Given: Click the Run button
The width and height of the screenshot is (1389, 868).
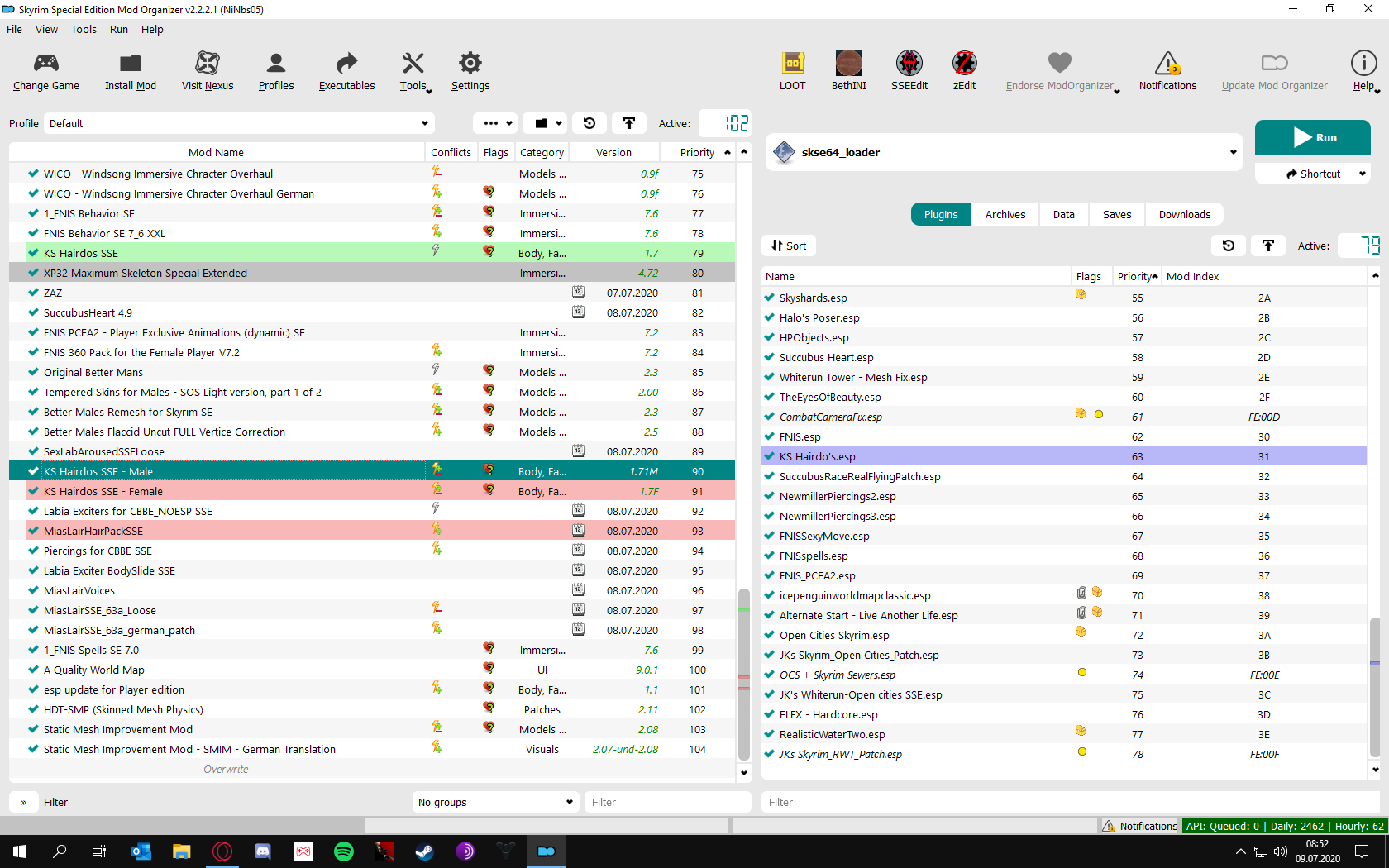Looking at the screenshot, I should [x=1313, y=137].
